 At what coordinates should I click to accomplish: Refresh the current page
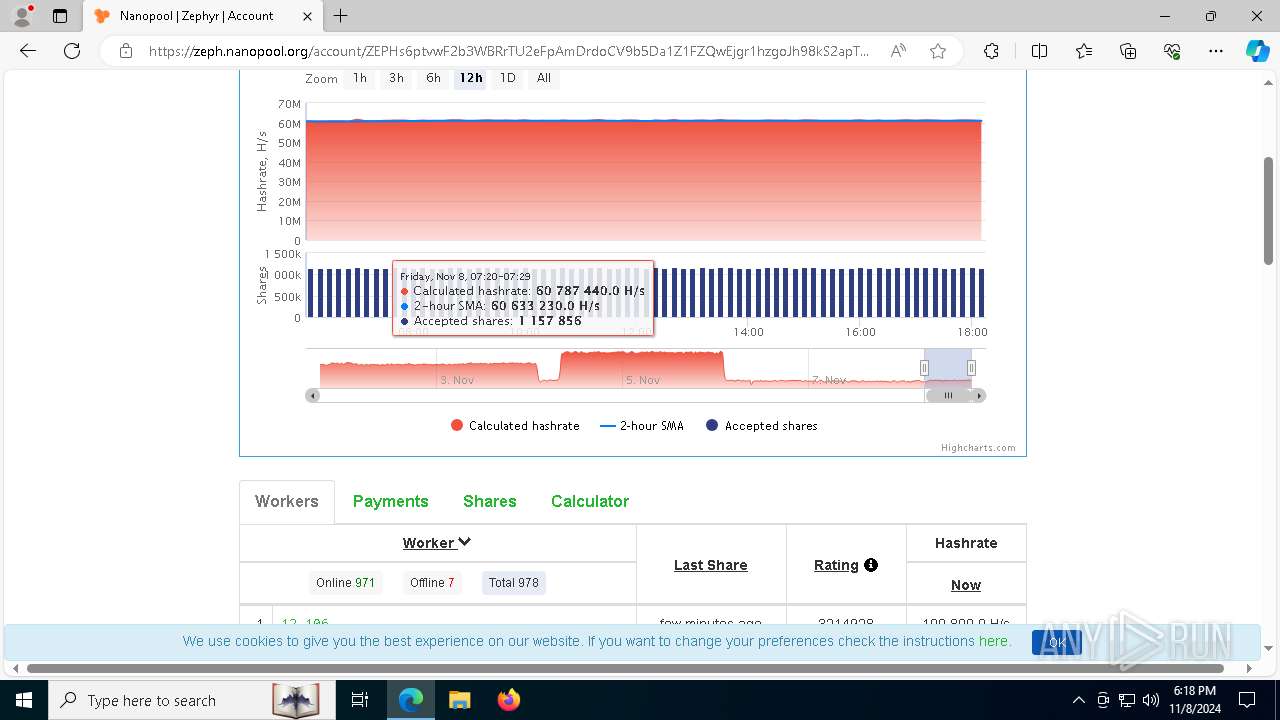[x=72, y=51]
